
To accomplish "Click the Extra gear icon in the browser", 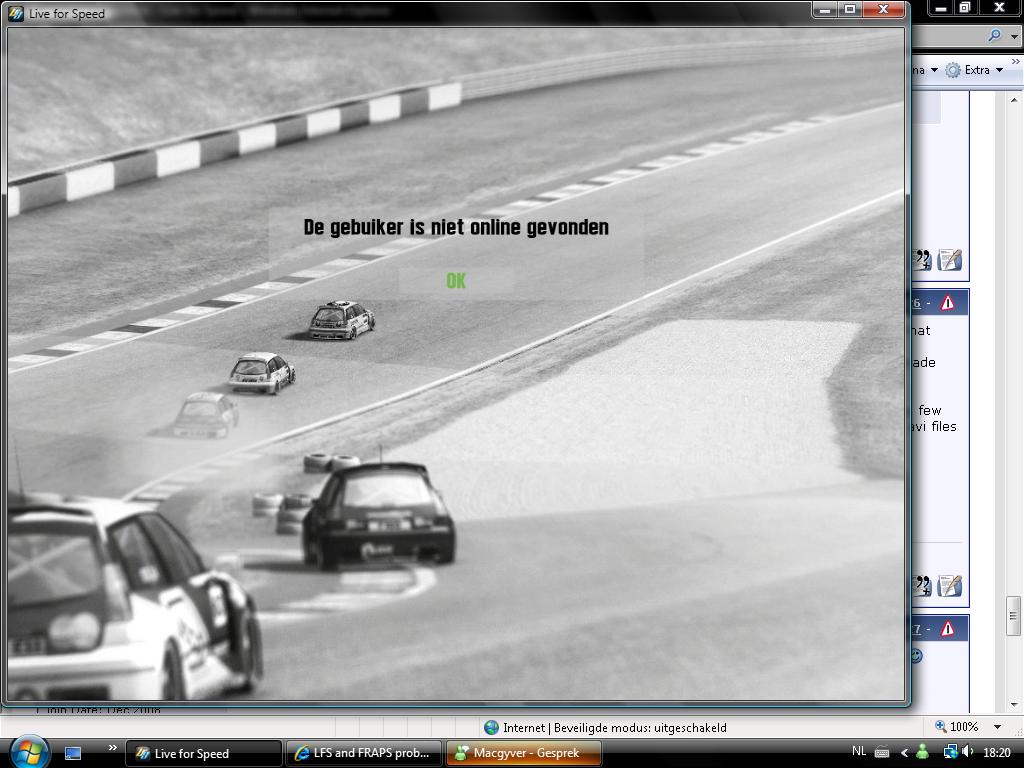I will click(953, 70).
